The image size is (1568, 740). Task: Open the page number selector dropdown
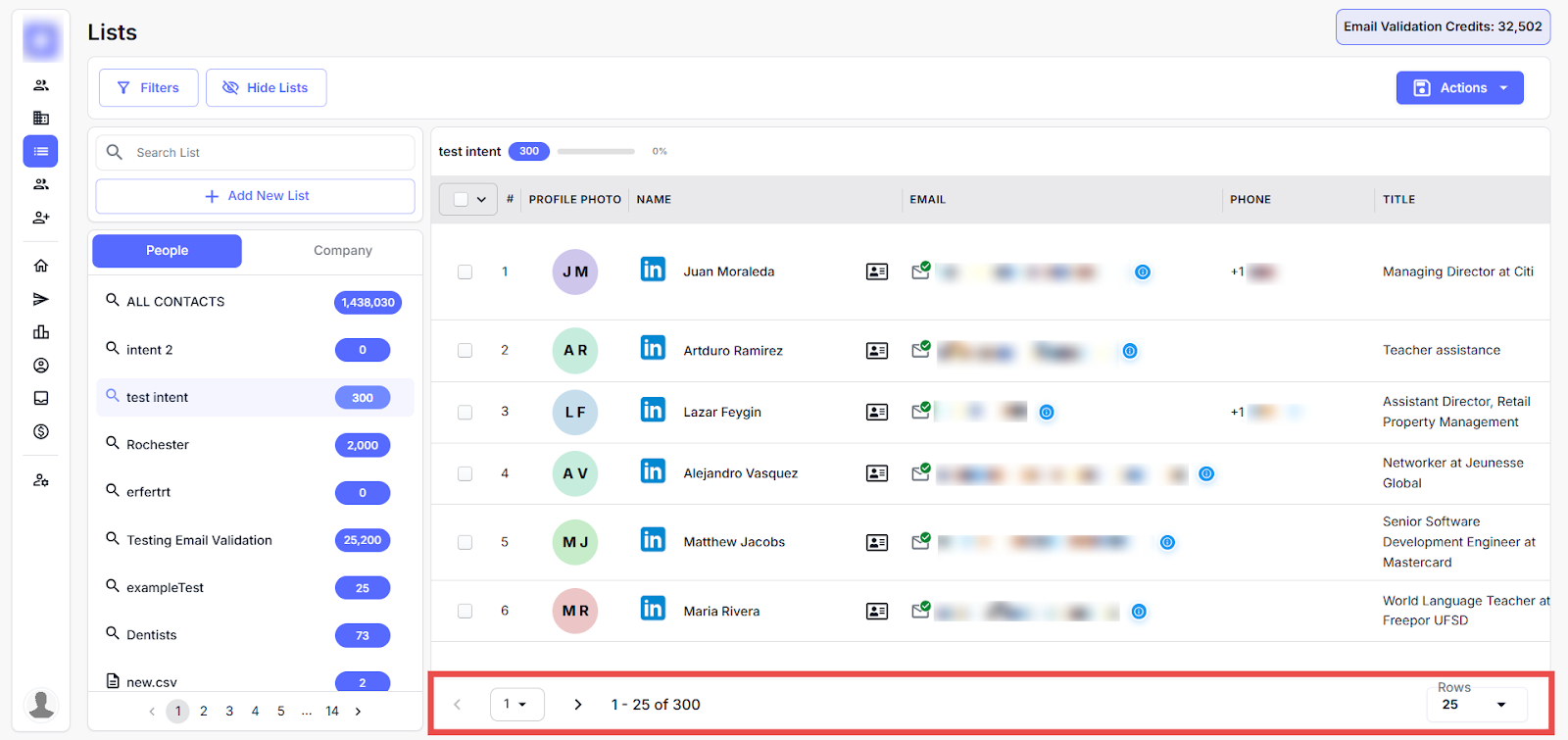(x=516, y=705)
